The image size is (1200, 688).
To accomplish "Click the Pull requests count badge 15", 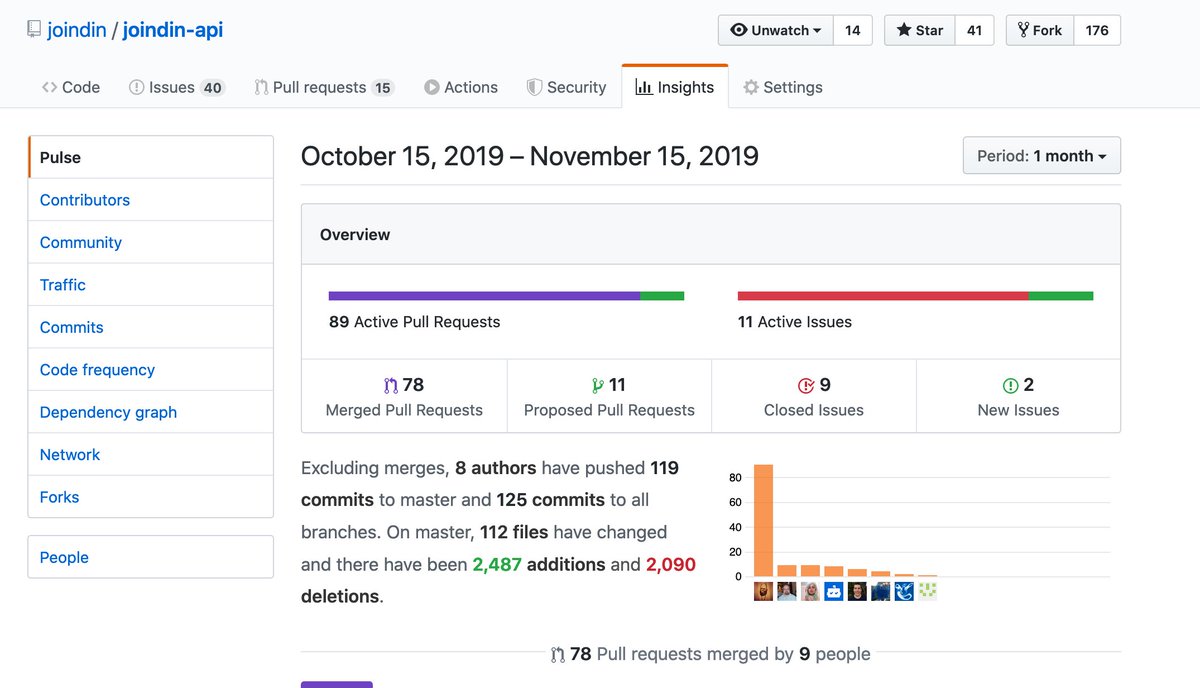I will (x=382, y=88).
